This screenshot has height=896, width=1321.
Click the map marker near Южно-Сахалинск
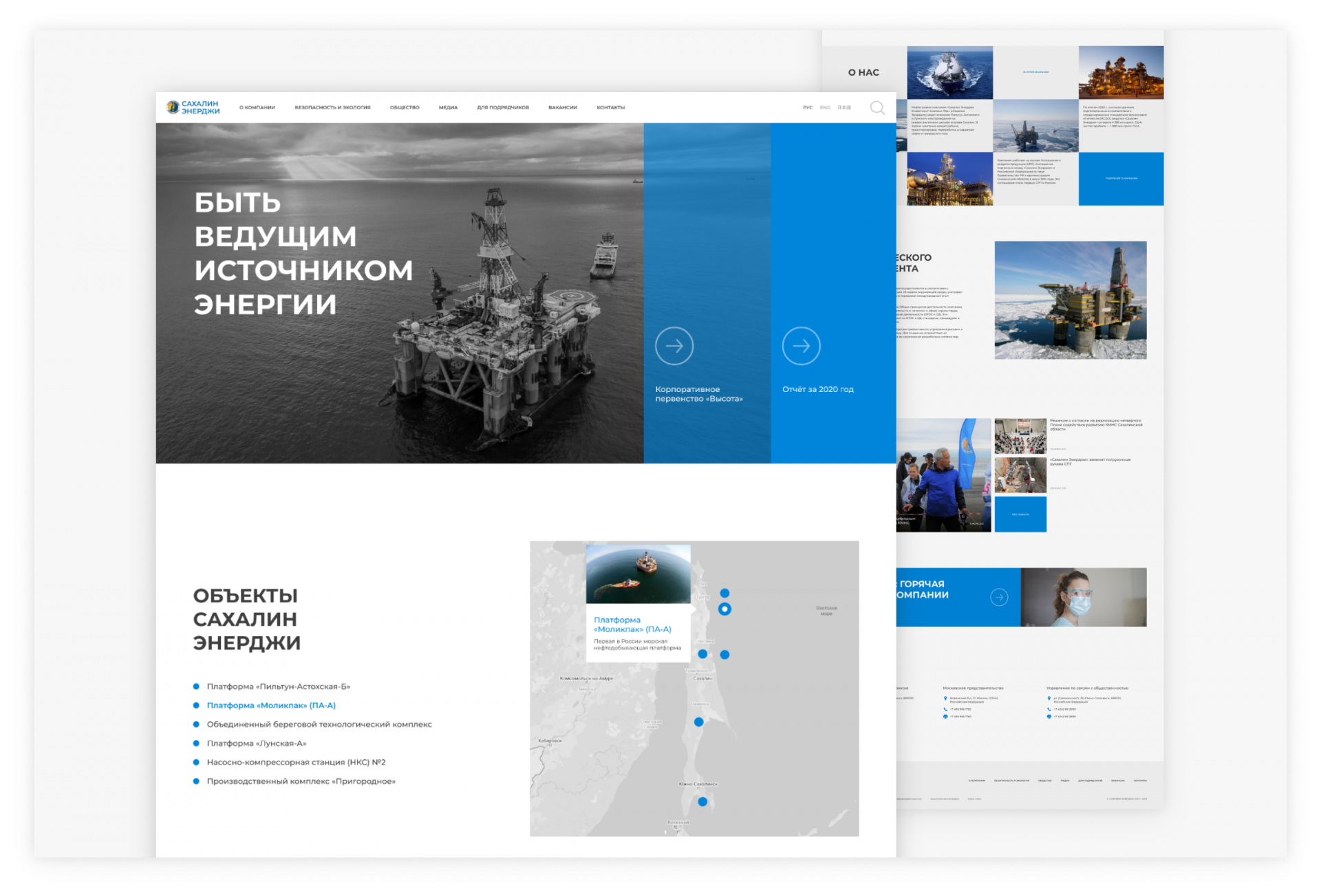(702, 801)
